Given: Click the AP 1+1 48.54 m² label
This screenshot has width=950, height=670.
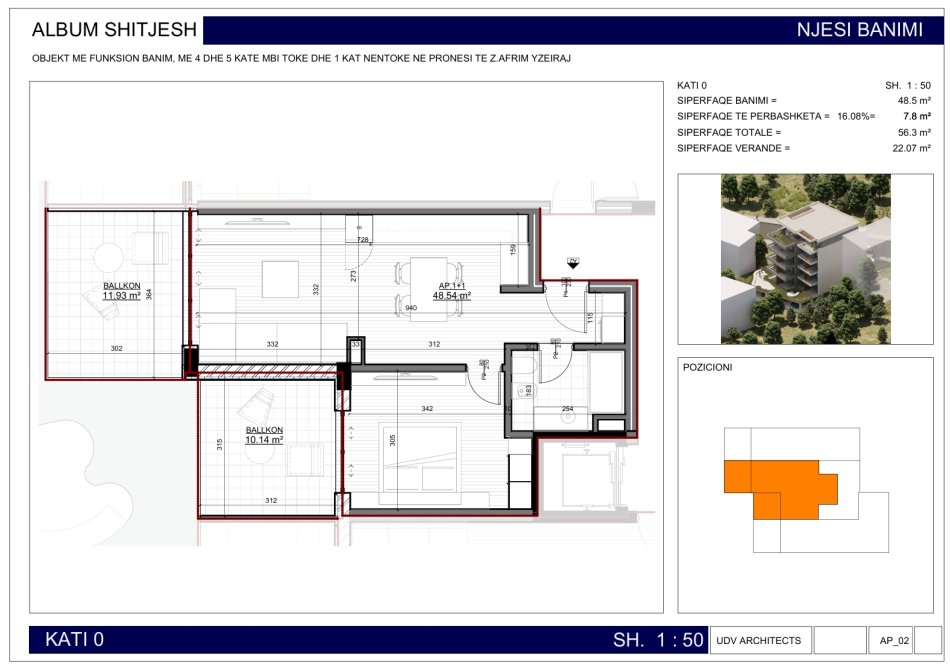Looking at the screenshot, I should pos(452,291).
